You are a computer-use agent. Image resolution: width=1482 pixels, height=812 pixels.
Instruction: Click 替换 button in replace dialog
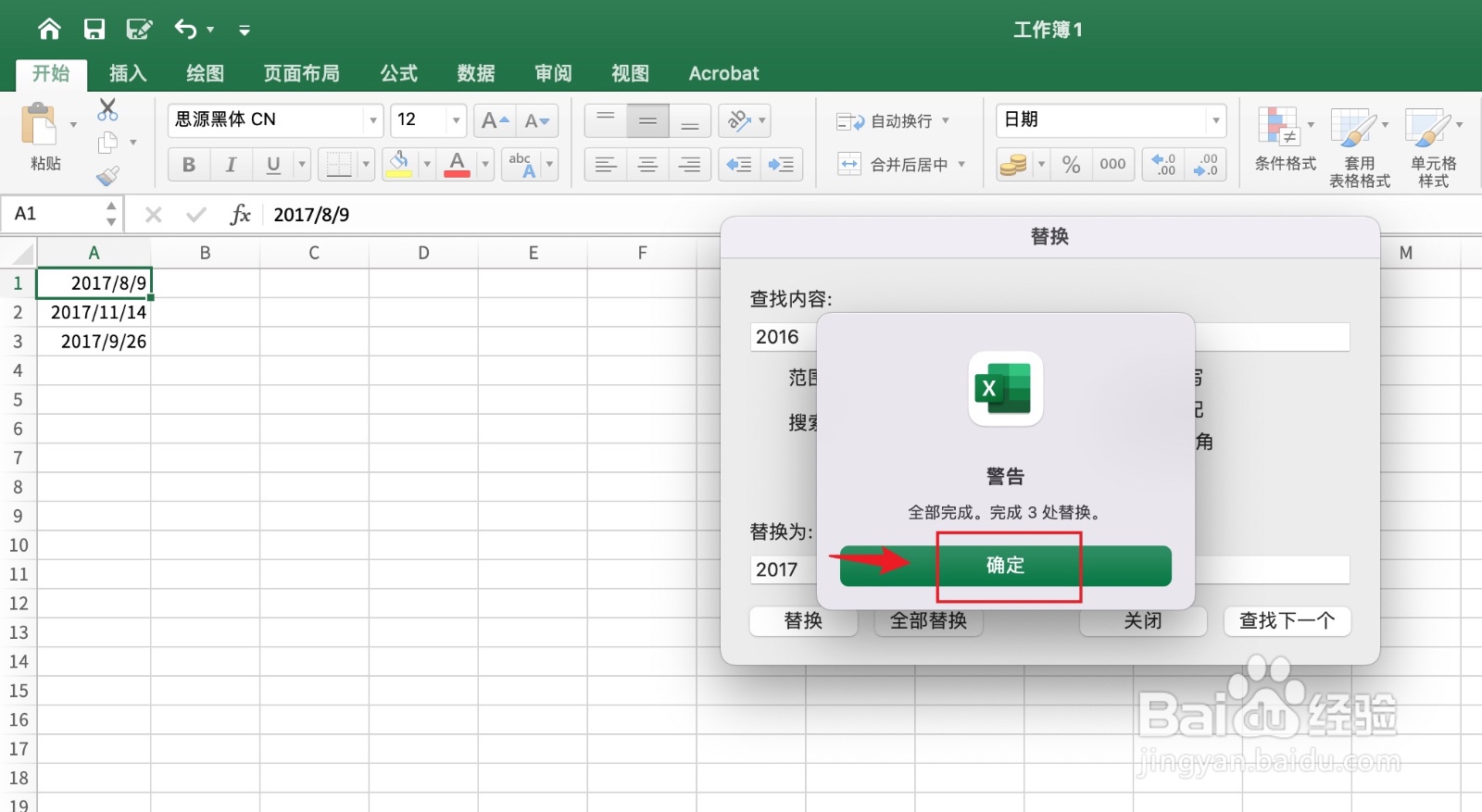pyautogui.click(x=803, y=620)
